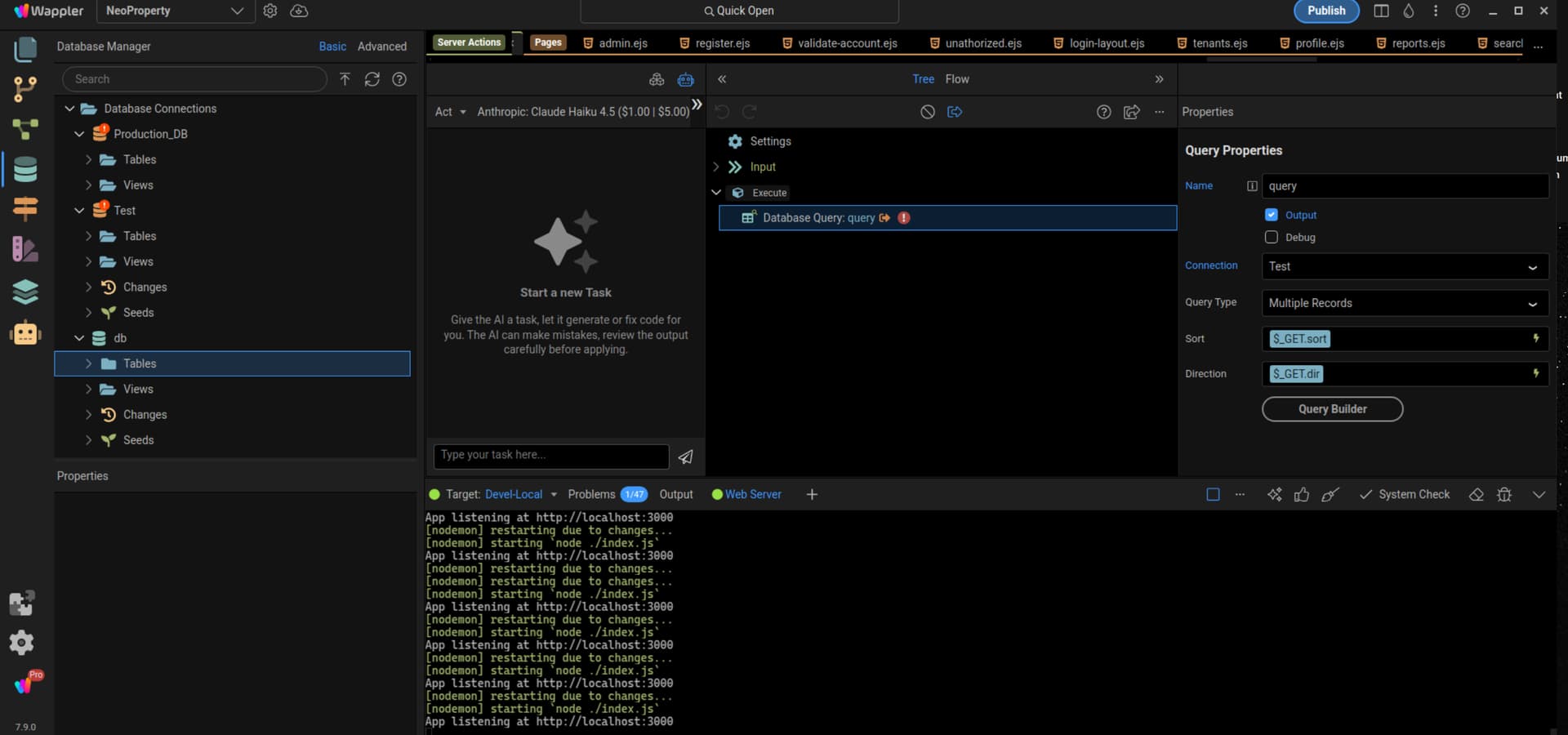Click the Query Builder button
Image resolution: width=1568 pixels, height=735 pixels.
coord(1332,409)
